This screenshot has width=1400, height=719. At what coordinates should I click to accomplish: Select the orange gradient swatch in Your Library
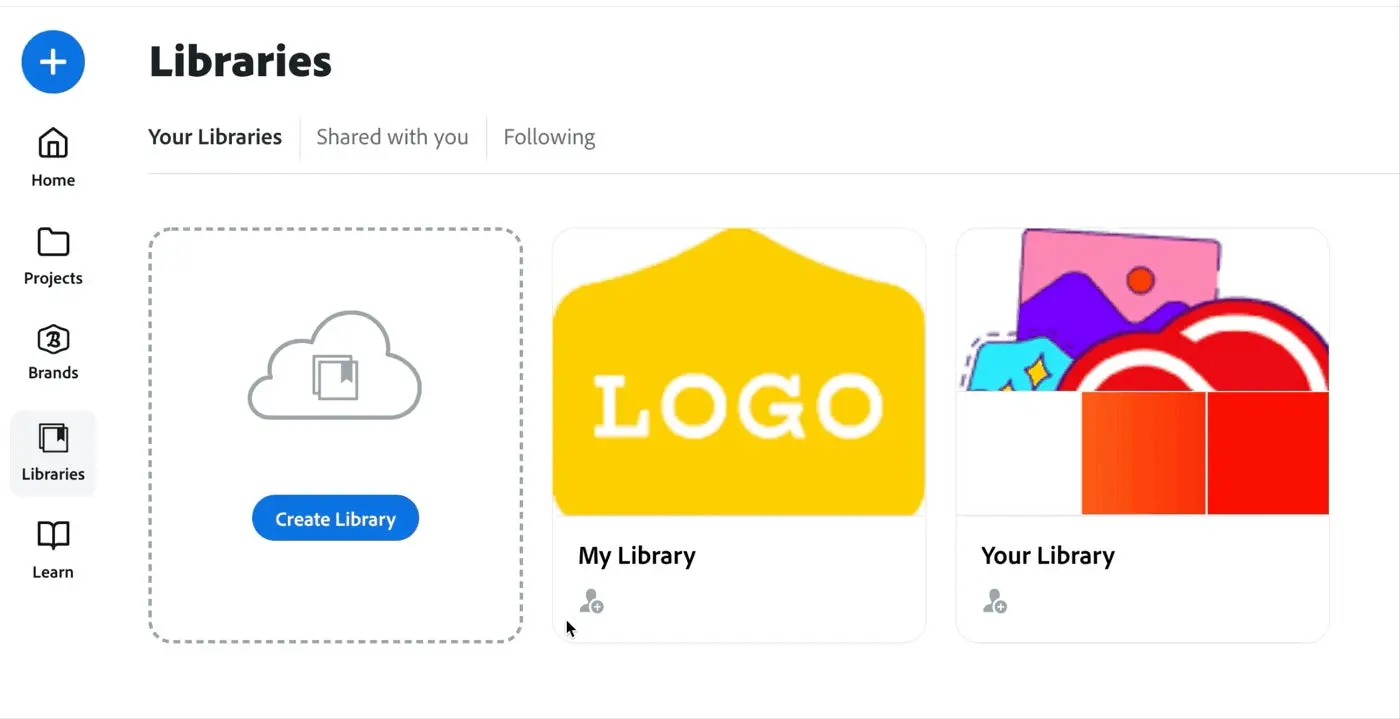pyautogui.click(x=1143, y=453)
